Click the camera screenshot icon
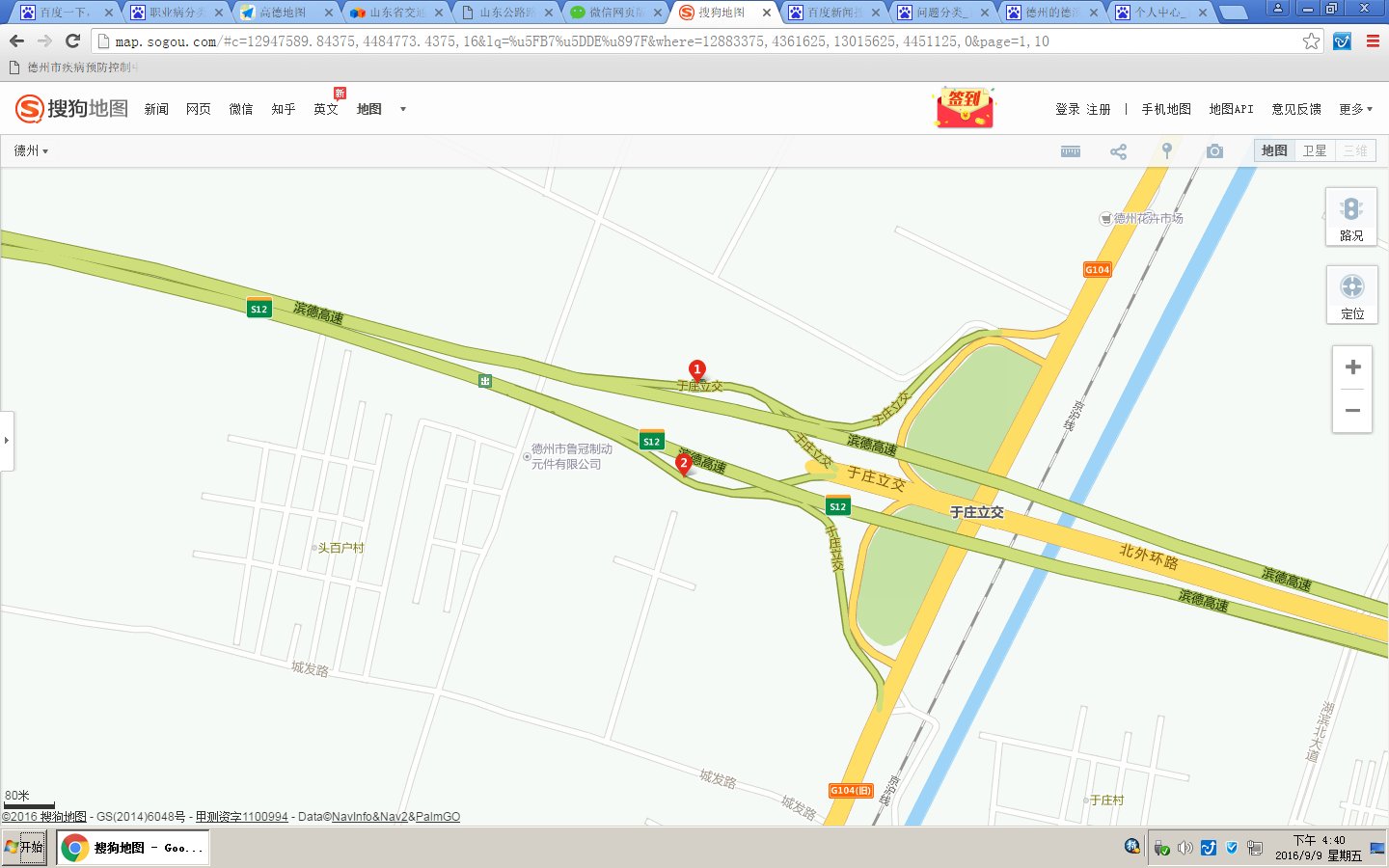The height and width of the screenshot is (868, 1389). click(x=1214, y=151)
